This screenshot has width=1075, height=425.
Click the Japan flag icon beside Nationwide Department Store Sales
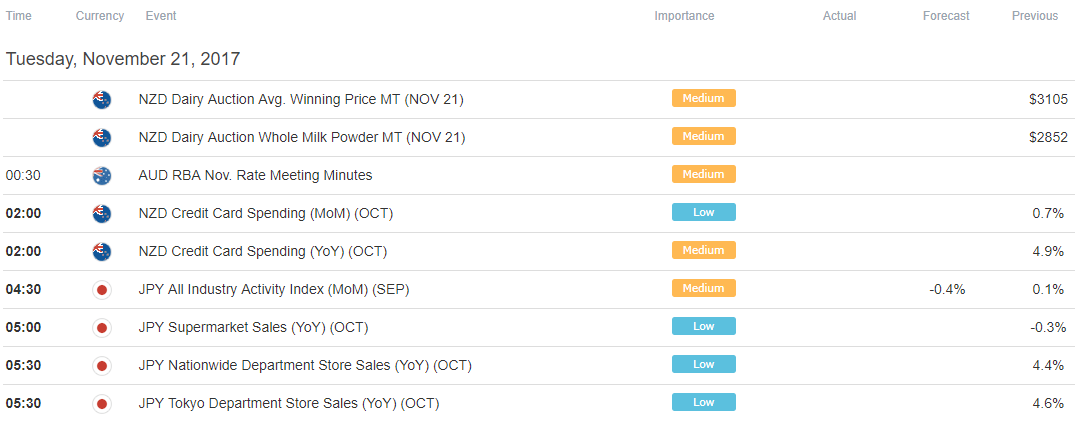(101, 366)
